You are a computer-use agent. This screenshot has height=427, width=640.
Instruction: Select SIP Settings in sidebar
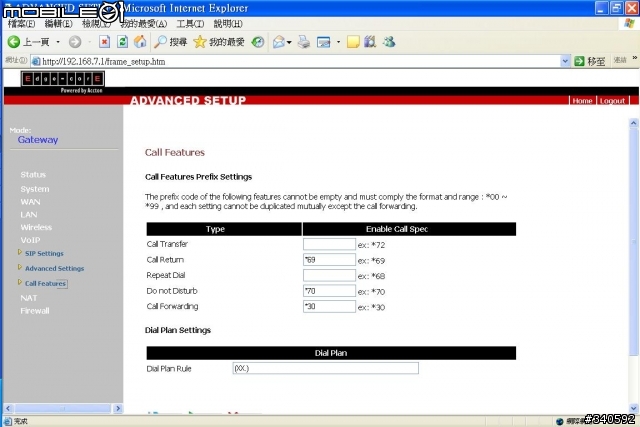(44, 254)
